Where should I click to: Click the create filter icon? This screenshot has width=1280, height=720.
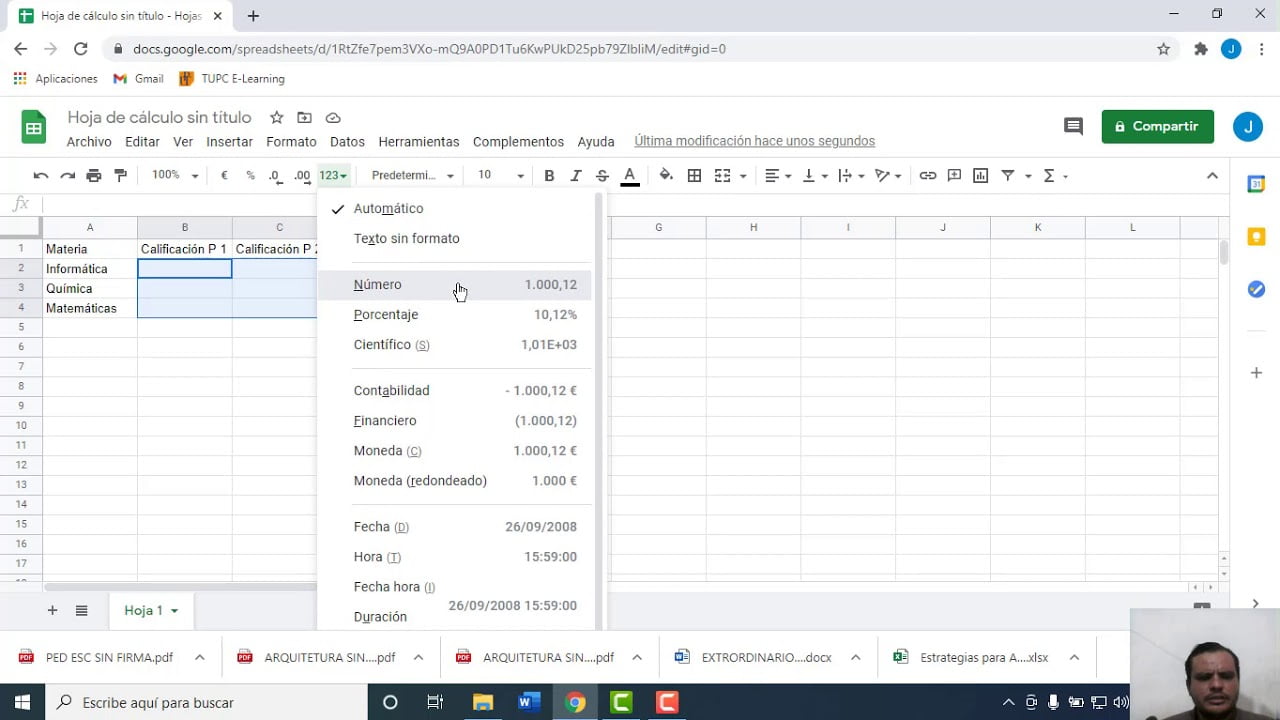[1008, 175]
